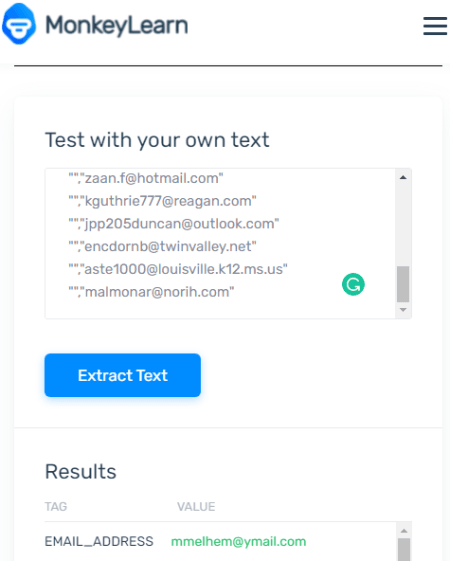
Task: Click the VALUE column header
Action: click(196, 507)
